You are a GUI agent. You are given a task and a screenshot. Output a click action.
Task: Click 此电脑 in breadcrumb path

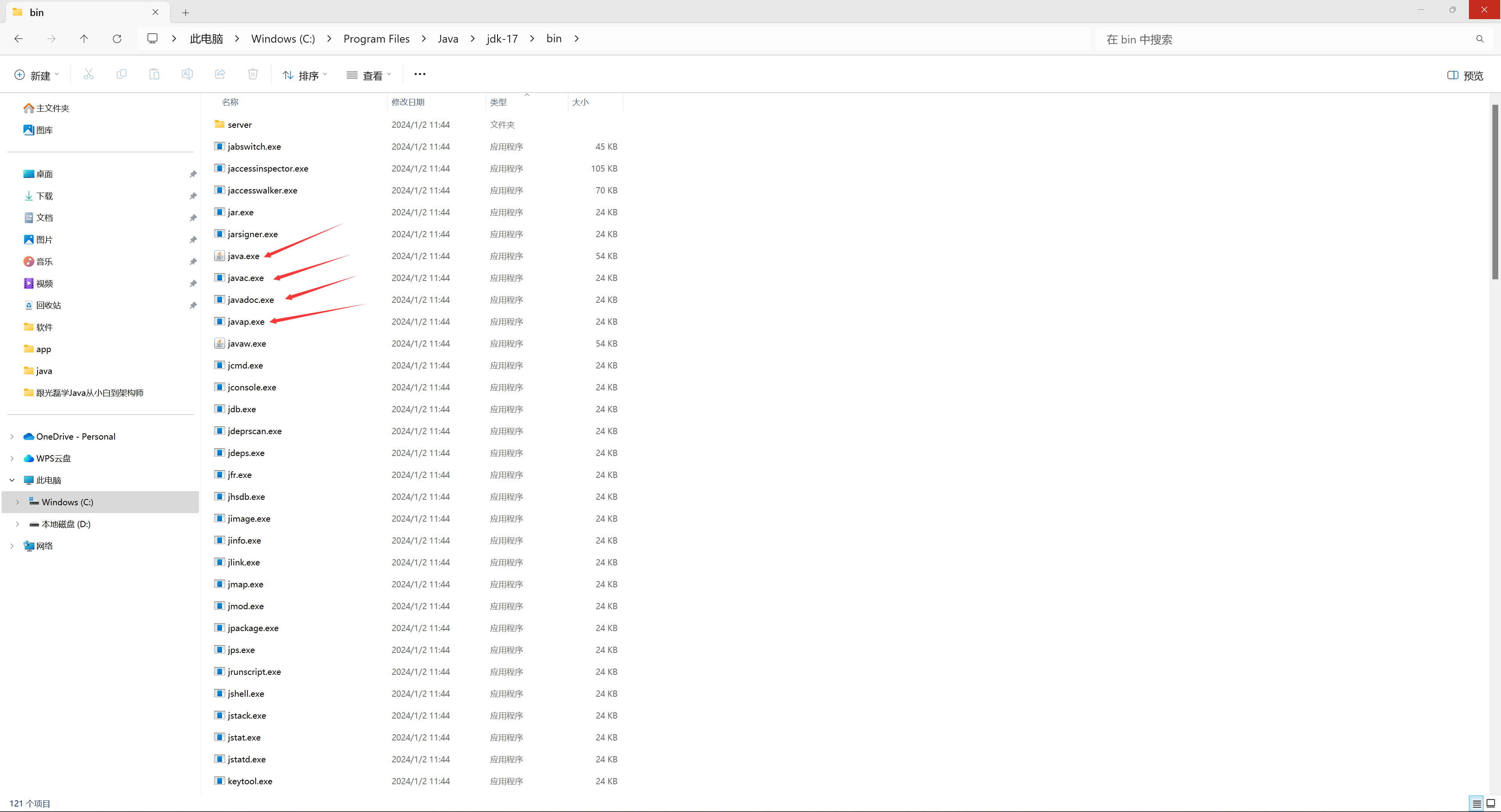tap(206, 38)
